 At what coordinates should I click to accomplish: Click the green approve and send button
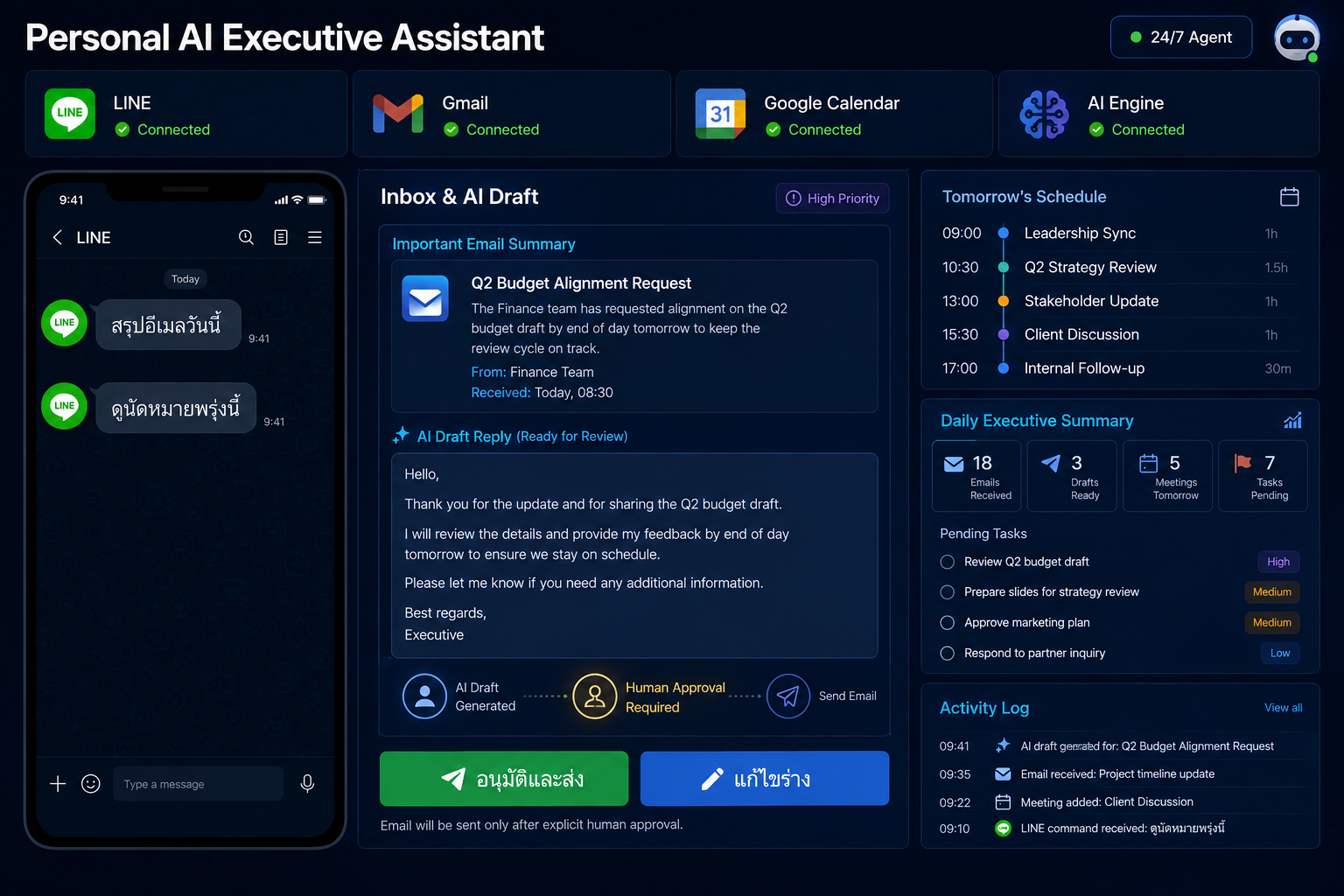click(x=504, y=778)
